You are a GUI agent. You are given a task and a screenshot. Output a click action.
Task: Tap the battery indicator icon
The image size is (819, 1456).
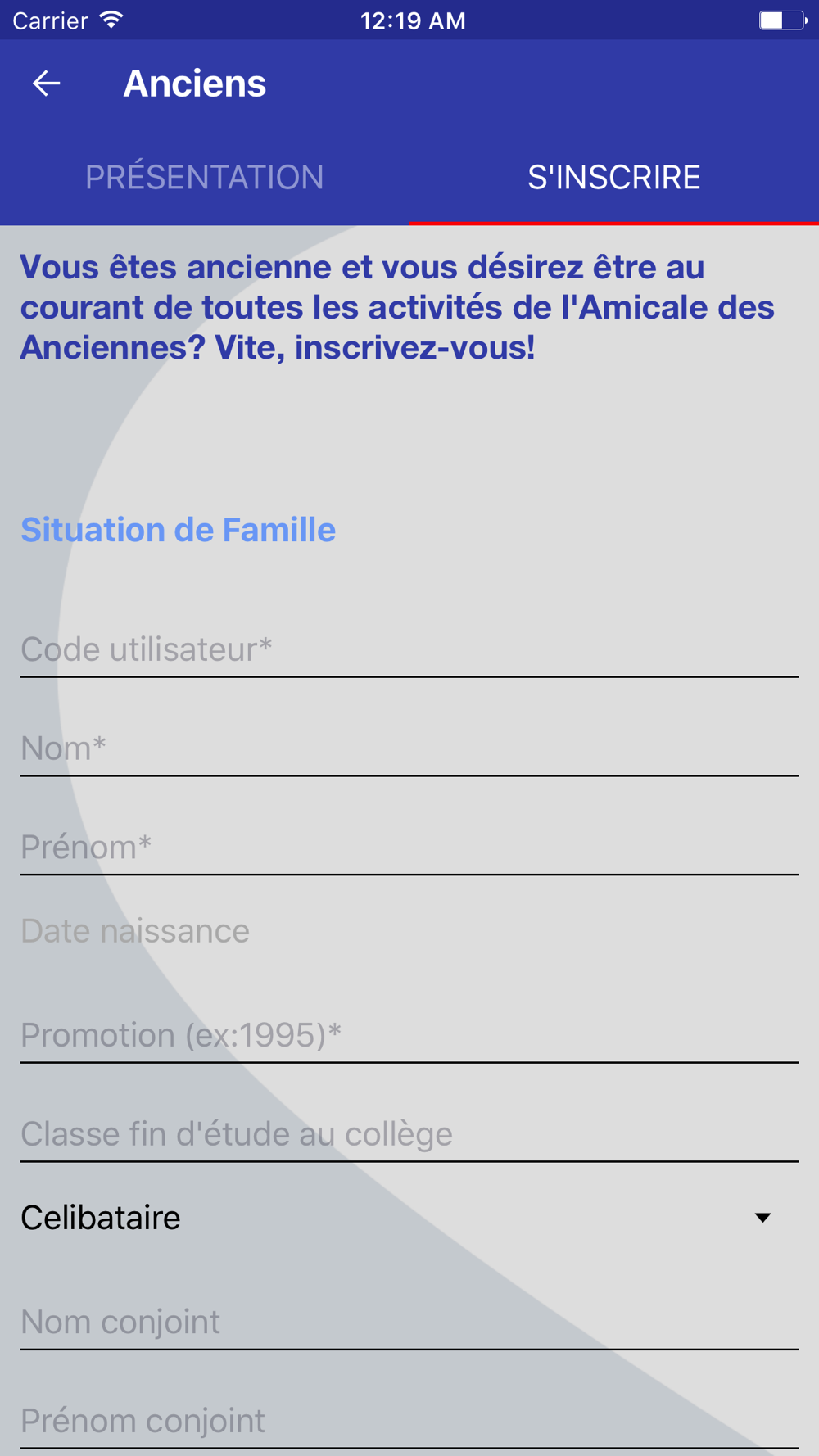782,20
